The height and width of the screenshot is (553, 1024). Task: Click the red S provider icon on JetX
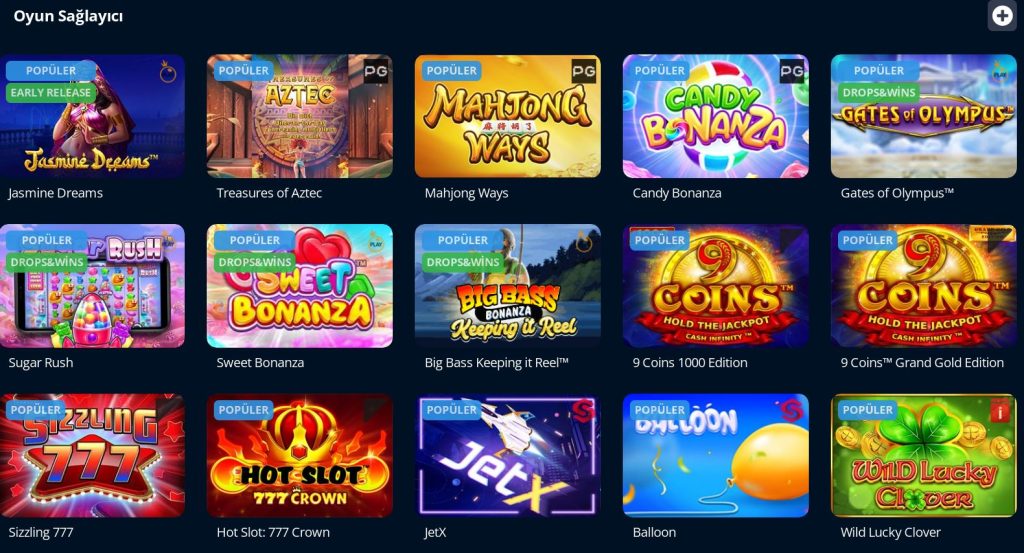click(x=583, y=411)
